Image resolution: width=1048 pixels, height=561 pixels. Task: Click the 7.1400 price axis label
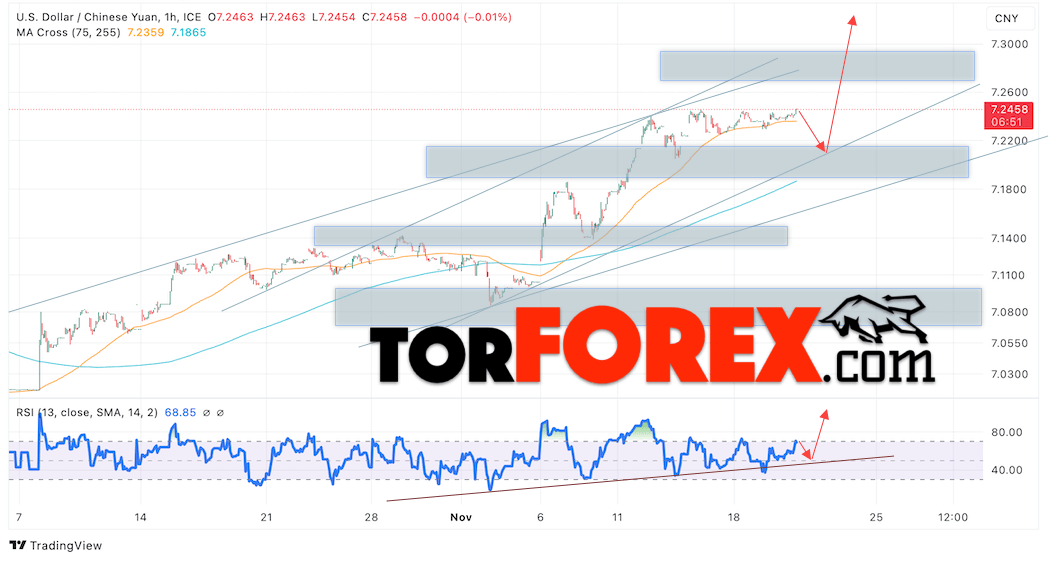[x=1009, y=238]
